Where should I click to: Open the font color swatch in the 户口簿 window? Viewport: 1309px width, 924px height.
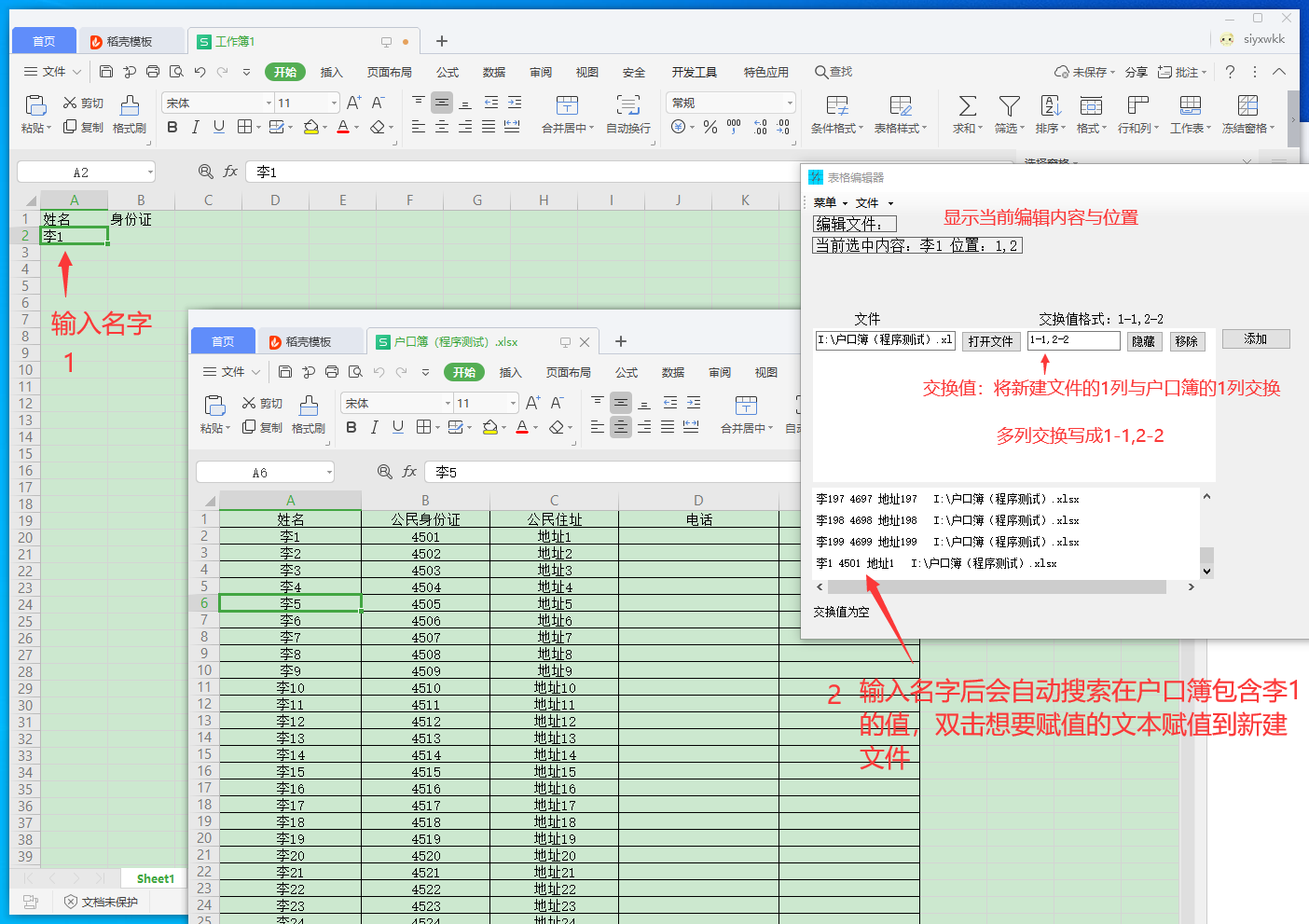(x=522, y=427)
